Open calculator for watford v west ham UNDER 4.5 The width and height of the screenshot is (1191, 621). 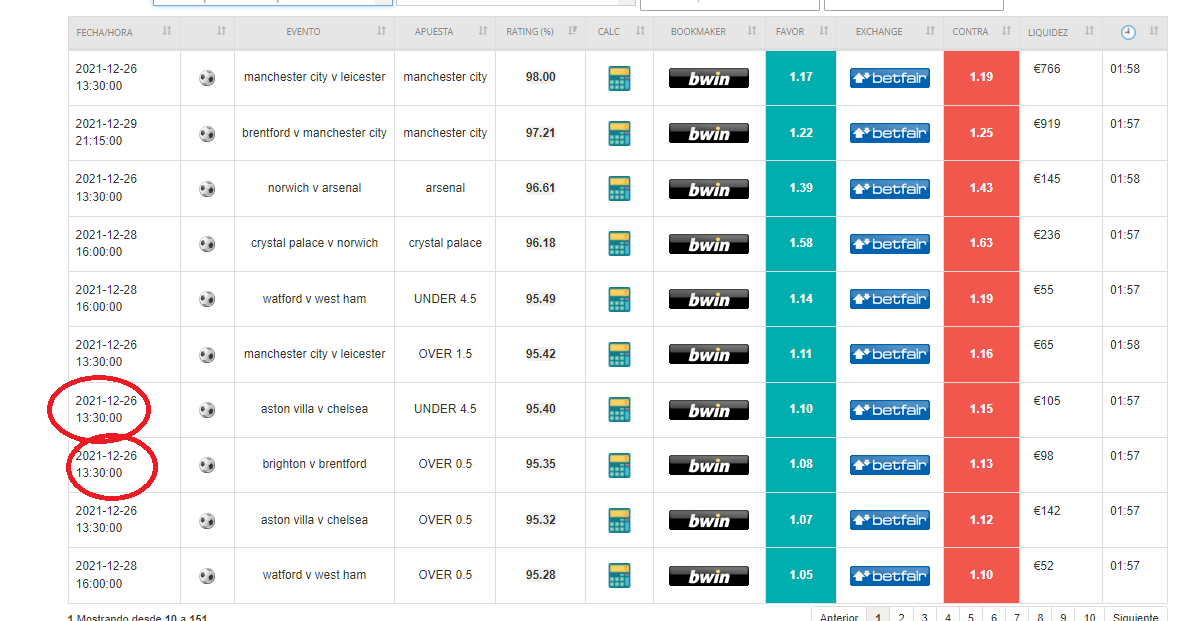tap(619, 299)
